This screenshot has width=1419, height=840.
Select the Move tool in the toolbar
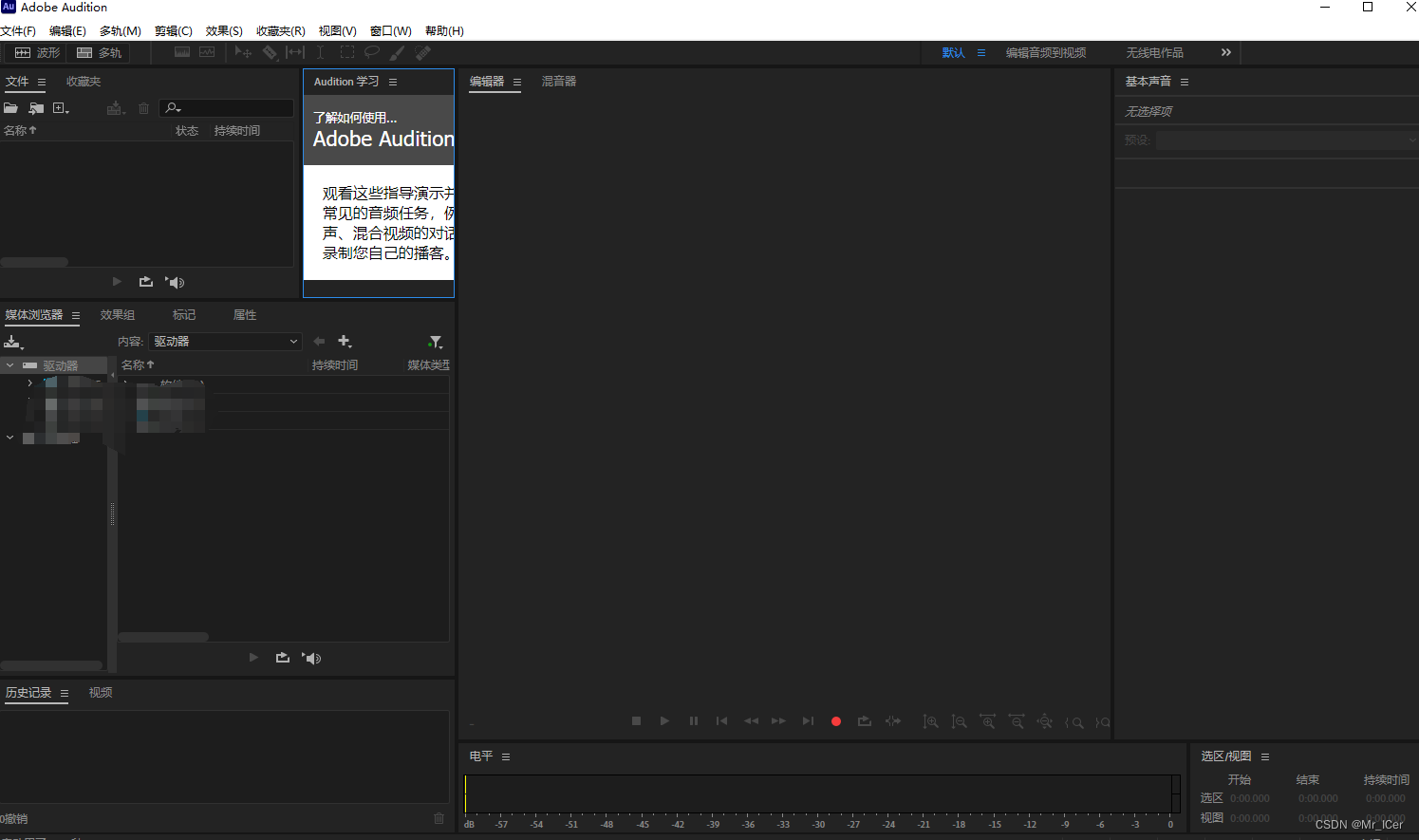(243, 53)
